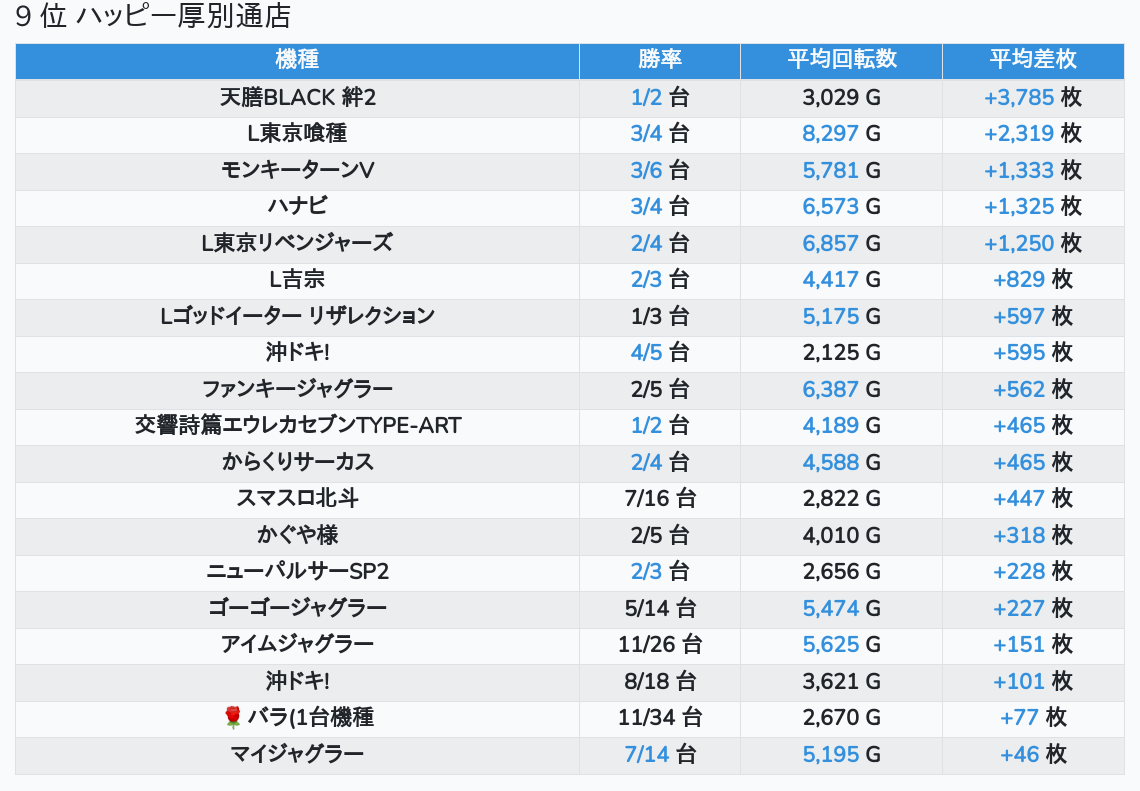Screen dimensions: 1140x791
Task: Click the 7/14 win rate for マイジャグラー
Action: pyautogui.click(x=646, y=754)
